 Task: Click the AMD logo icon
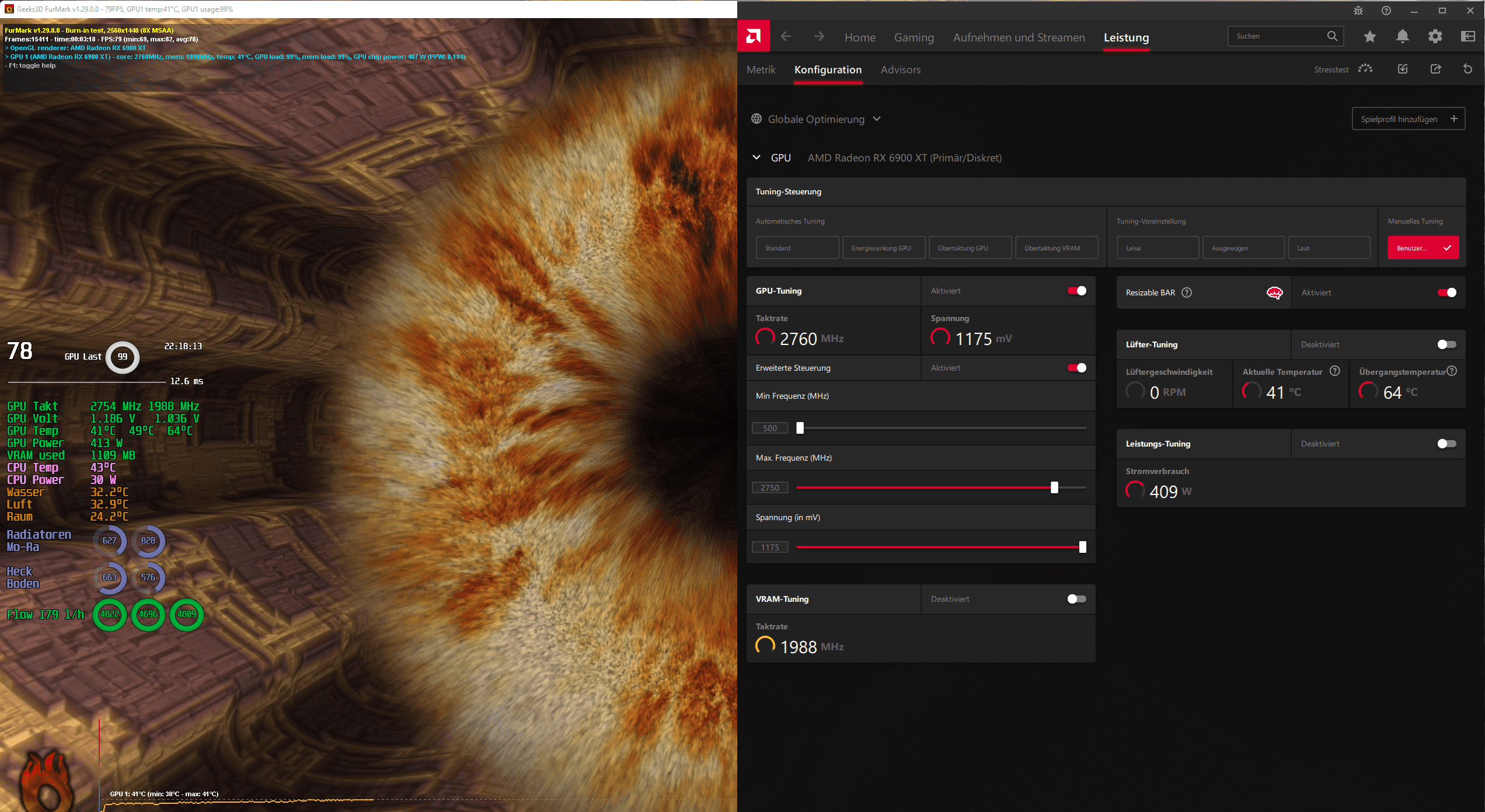(753, 37)
